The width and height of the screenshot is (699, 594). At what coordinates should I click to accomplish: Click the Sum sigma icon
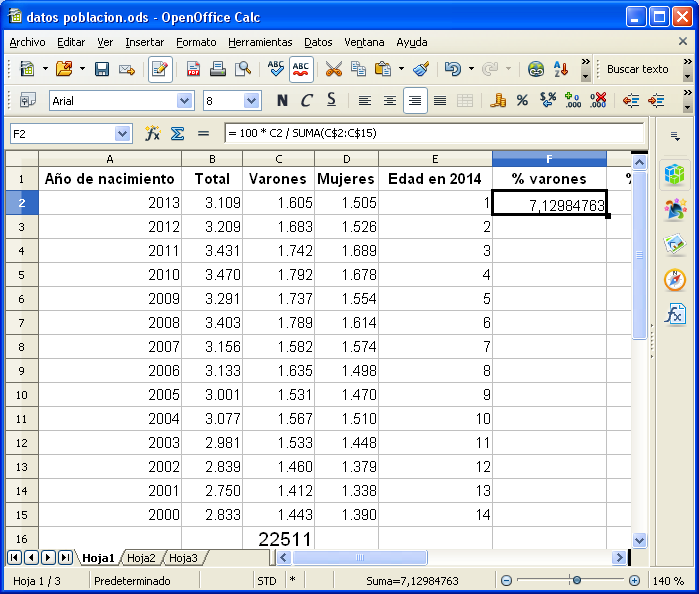[177, 133]
